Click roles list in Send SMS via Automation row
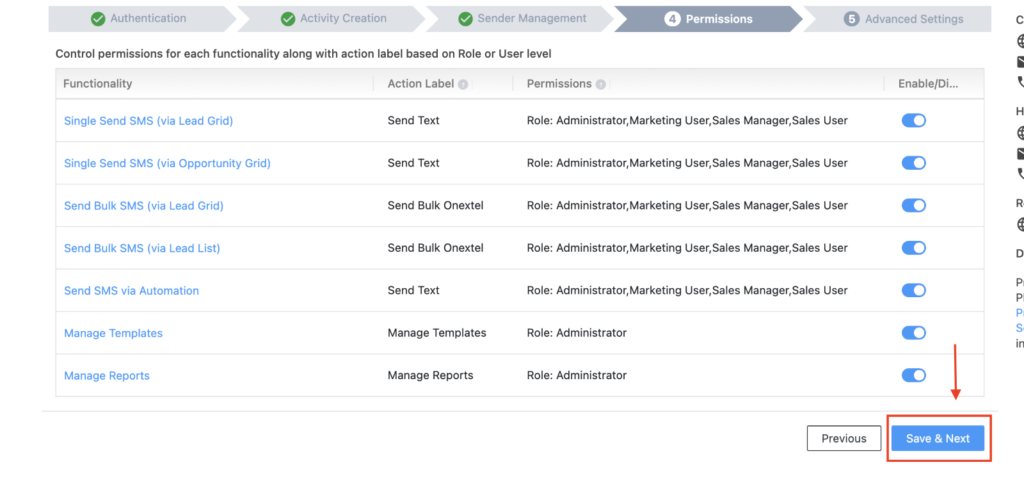The image size is (1024, 481). coord(687,290)
